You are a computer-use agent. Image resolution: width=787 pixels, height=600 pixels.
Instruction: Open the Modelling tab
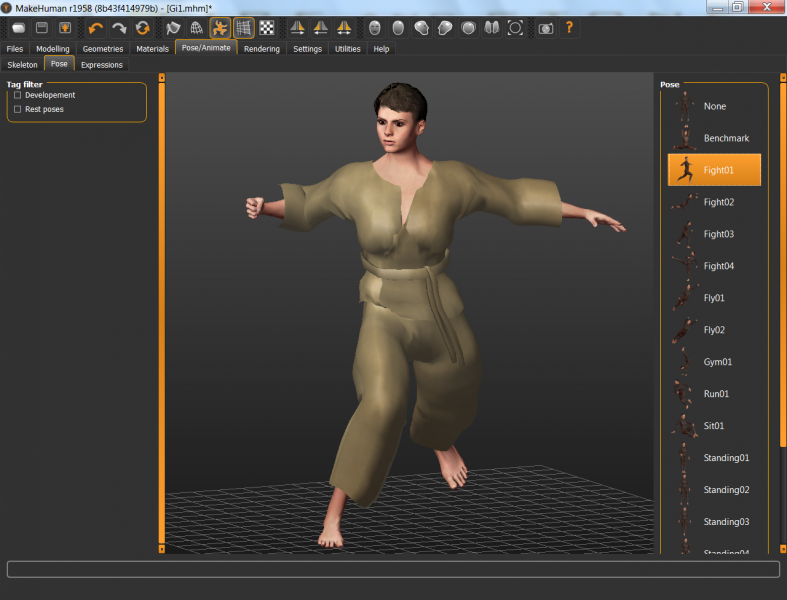click(53, 49)
